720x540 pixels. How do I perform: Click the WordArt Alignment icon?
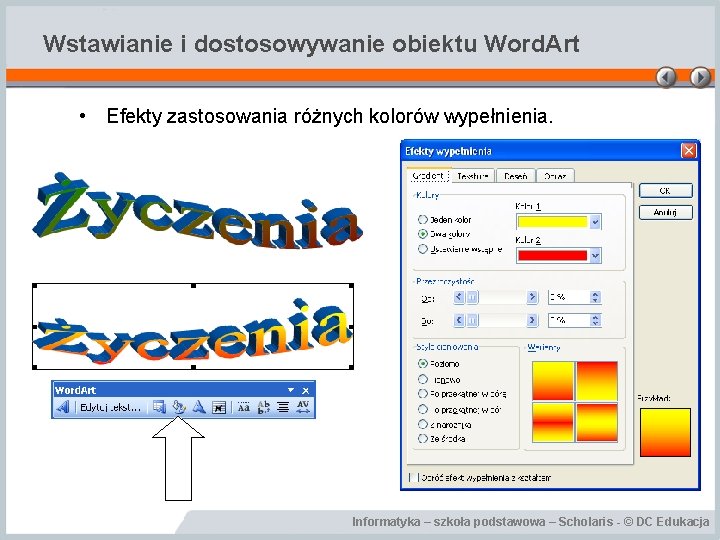tap(283, 407)
